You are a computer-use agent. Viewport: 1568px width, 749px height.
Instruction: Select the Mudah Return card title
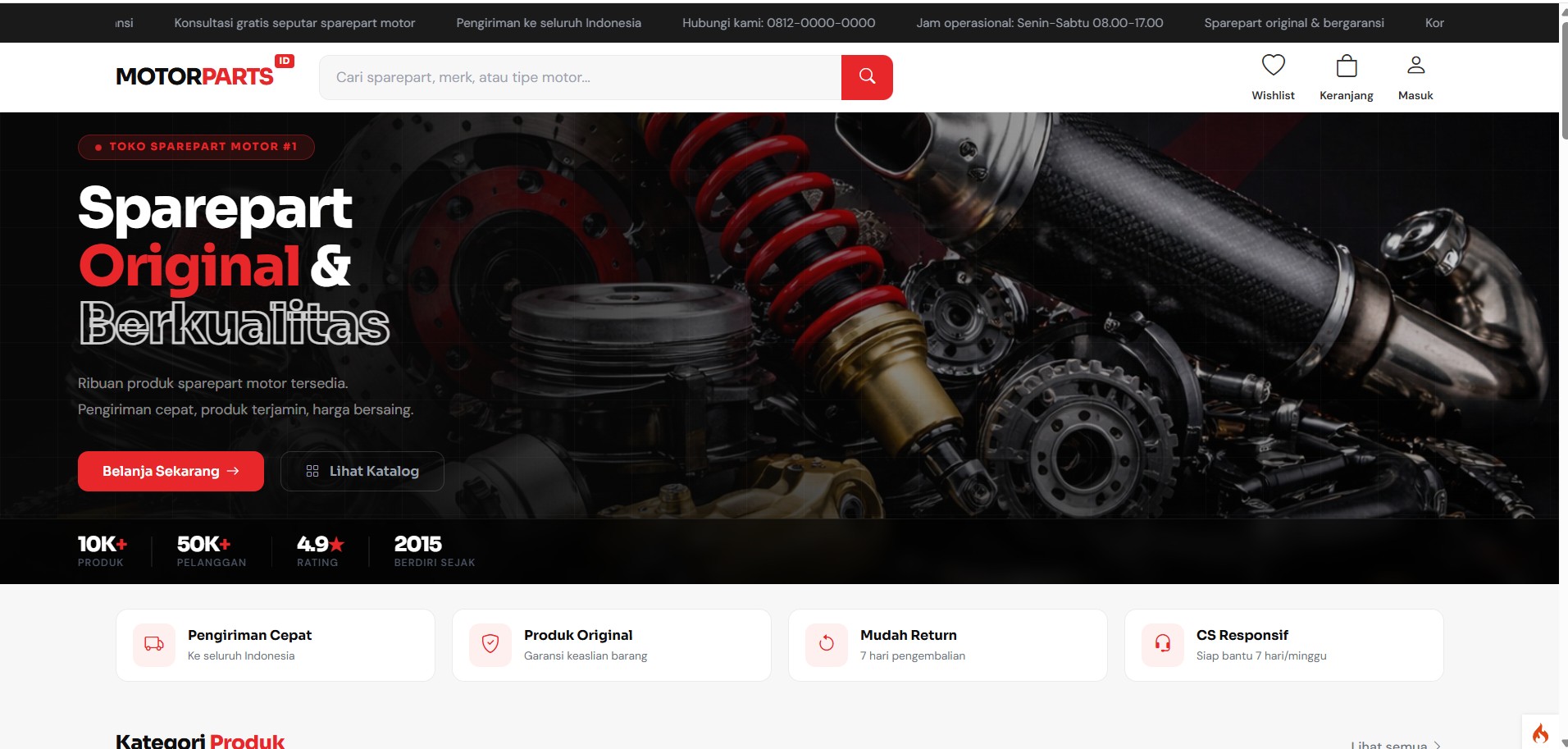point(909,635)
